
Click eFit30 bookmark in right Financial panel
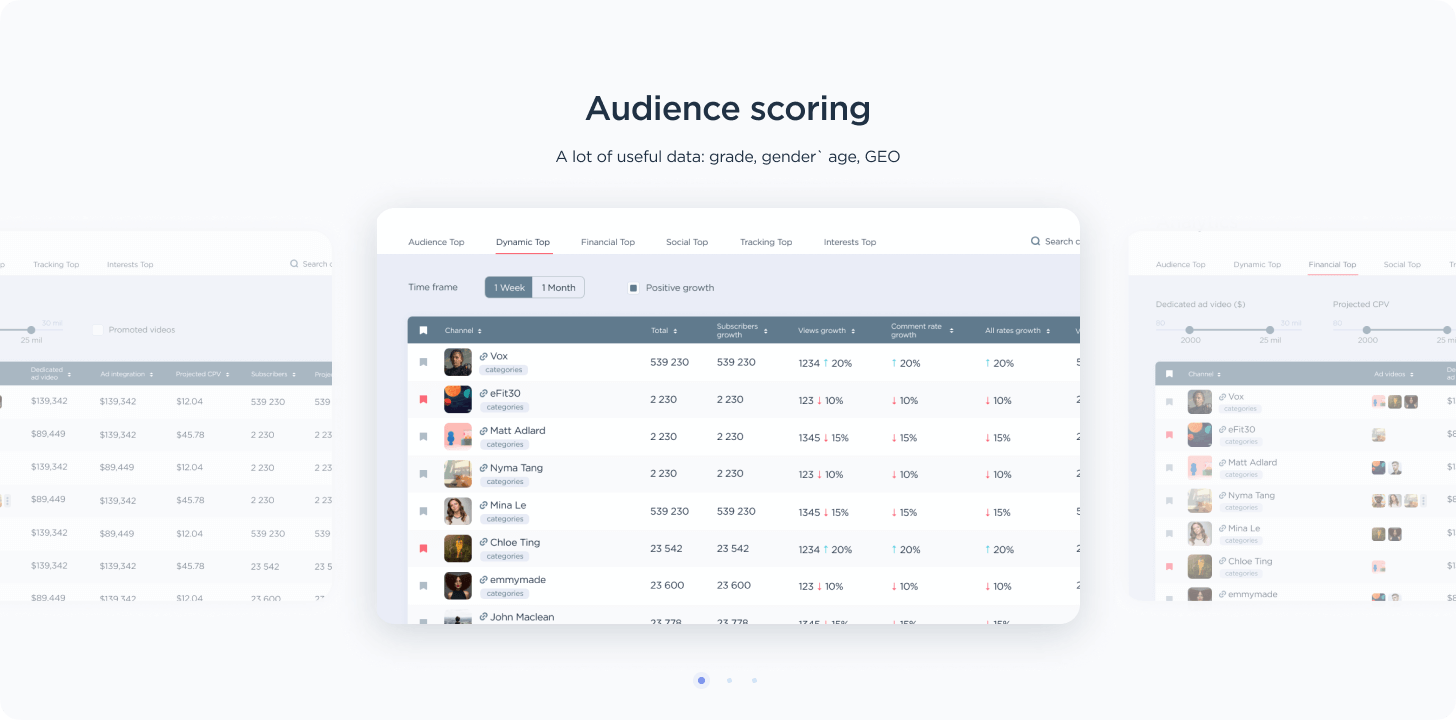[1169, 435]
